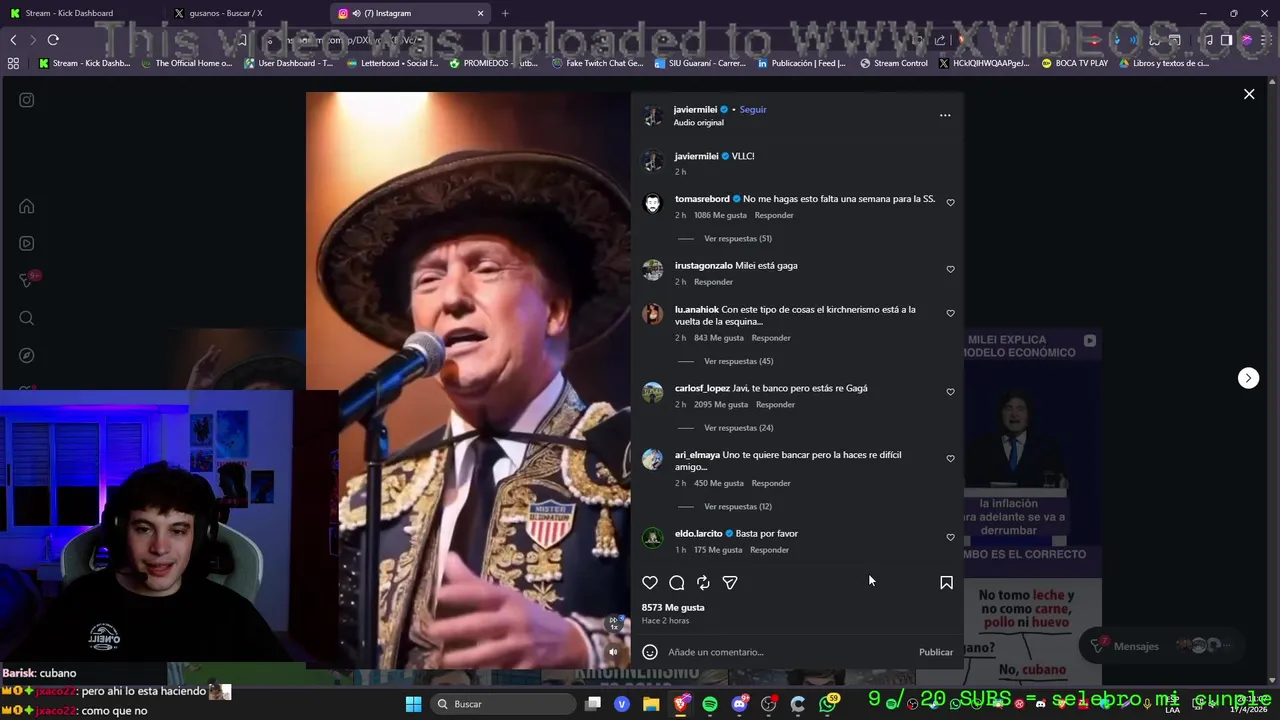Viewport: 1280px width, 720px height.
Task: Like tomasrebord's comment
Action: click(x=950, y=203)
